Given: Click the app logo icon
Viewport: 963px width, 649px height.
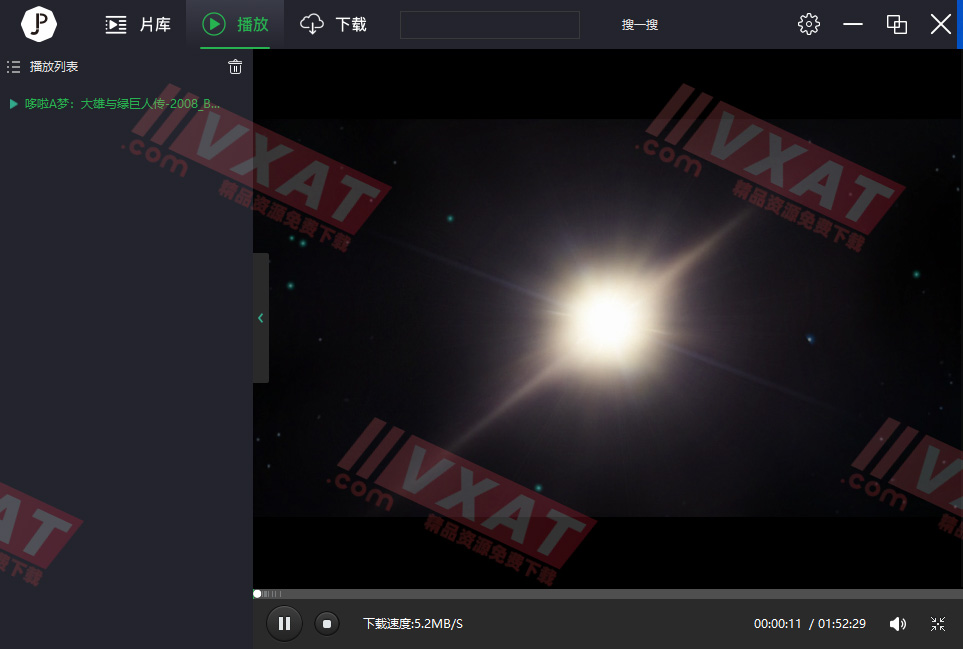Looking at the screenshot, I should tap(39, 24).
